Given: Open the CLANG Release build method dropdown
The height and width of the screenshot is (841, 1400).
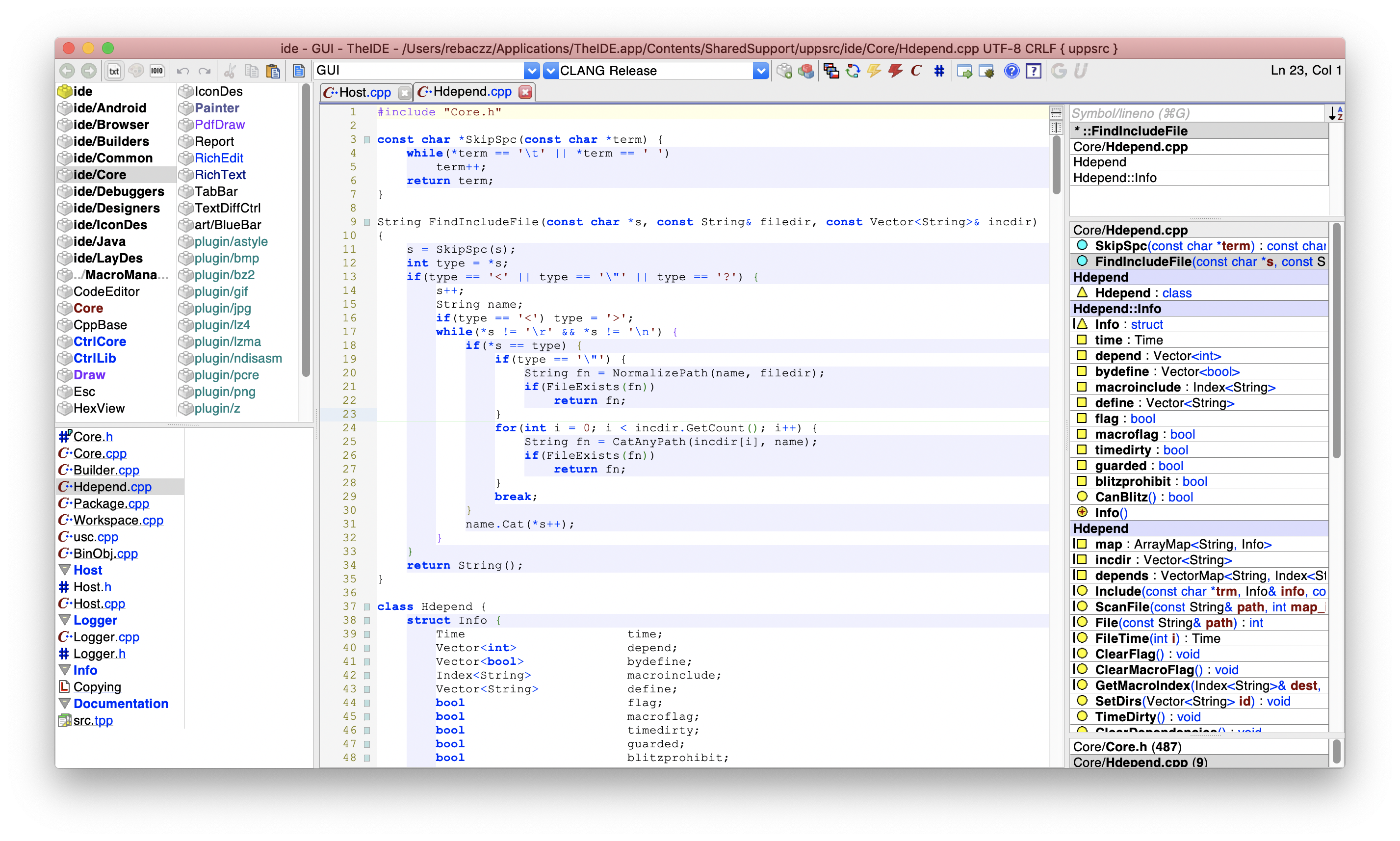Looking at the screenshot, I should pos(760,71).
